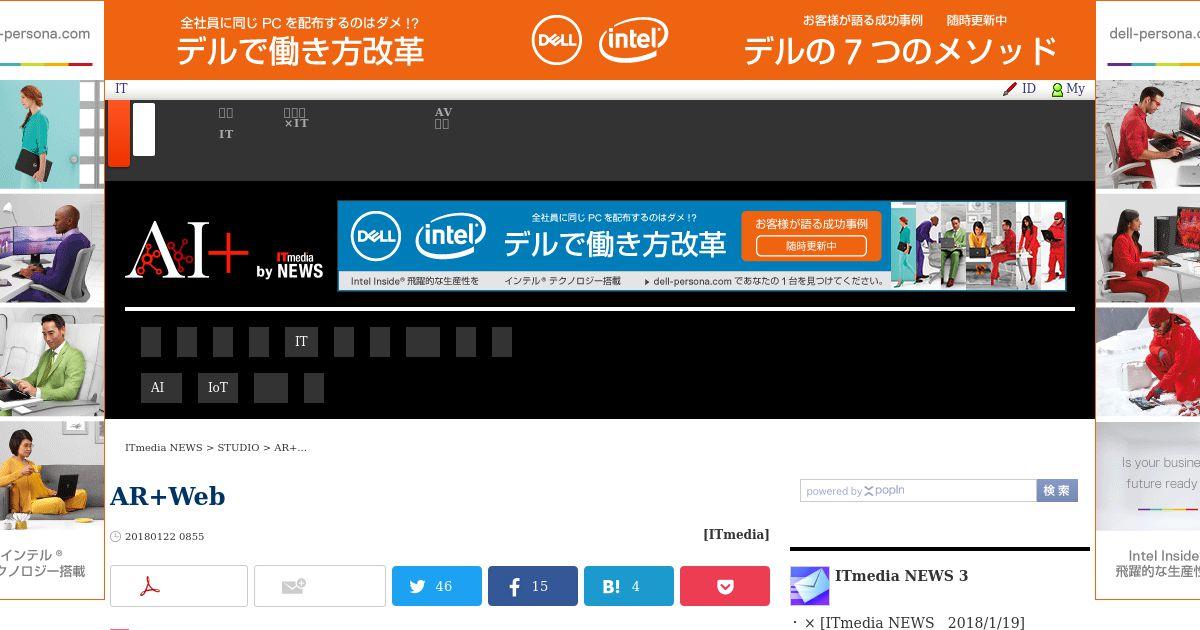Click the STUDIO breadcrumb link

[x=238, y=448]
